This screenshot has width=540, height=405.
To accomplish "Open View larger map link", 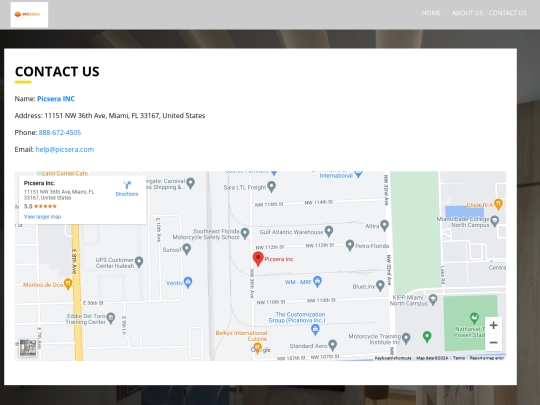I will [42, 217].
